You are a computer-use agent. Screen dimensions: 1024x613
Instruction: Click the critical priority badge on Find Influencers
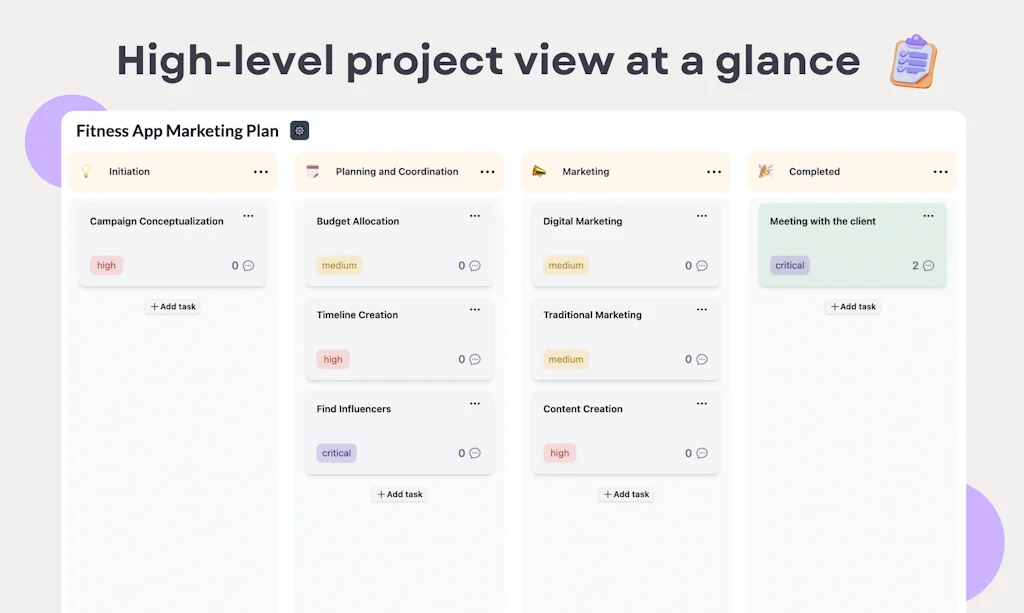point(336,452)
